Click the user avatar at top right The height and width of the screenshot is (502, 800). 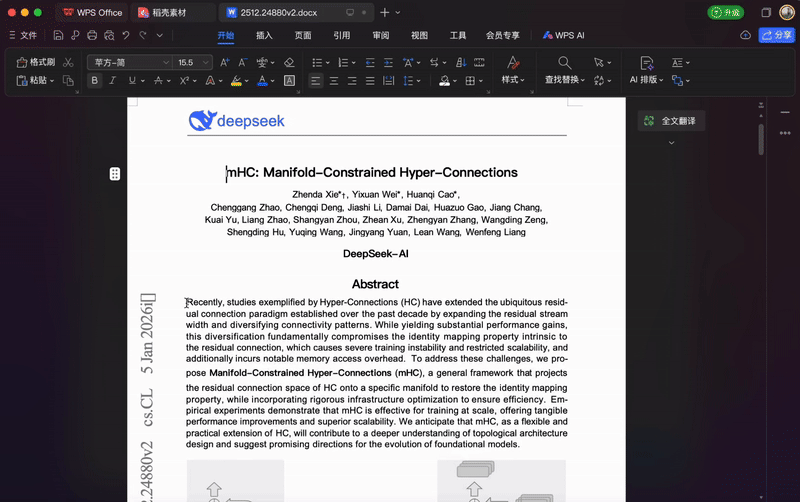(x=787, y=12)
